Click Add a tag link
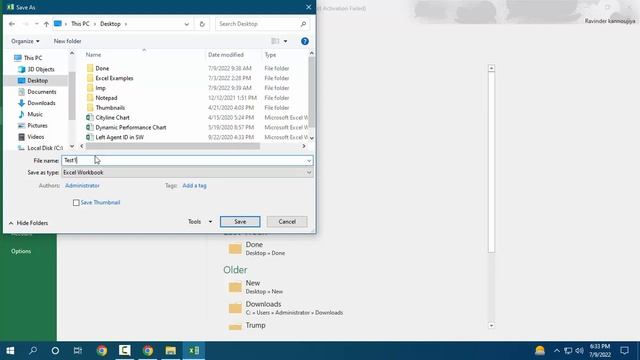640x360 pixels. tap(194, 186)
